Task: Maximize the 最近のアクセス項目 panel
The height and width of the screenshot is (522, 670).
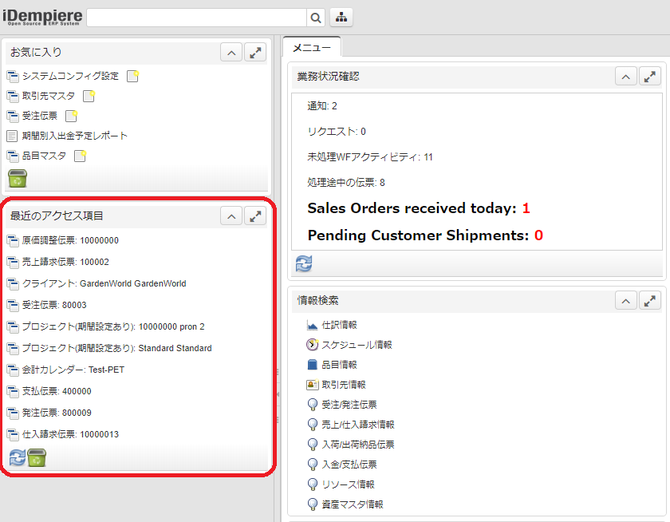Action: [256, 217]
